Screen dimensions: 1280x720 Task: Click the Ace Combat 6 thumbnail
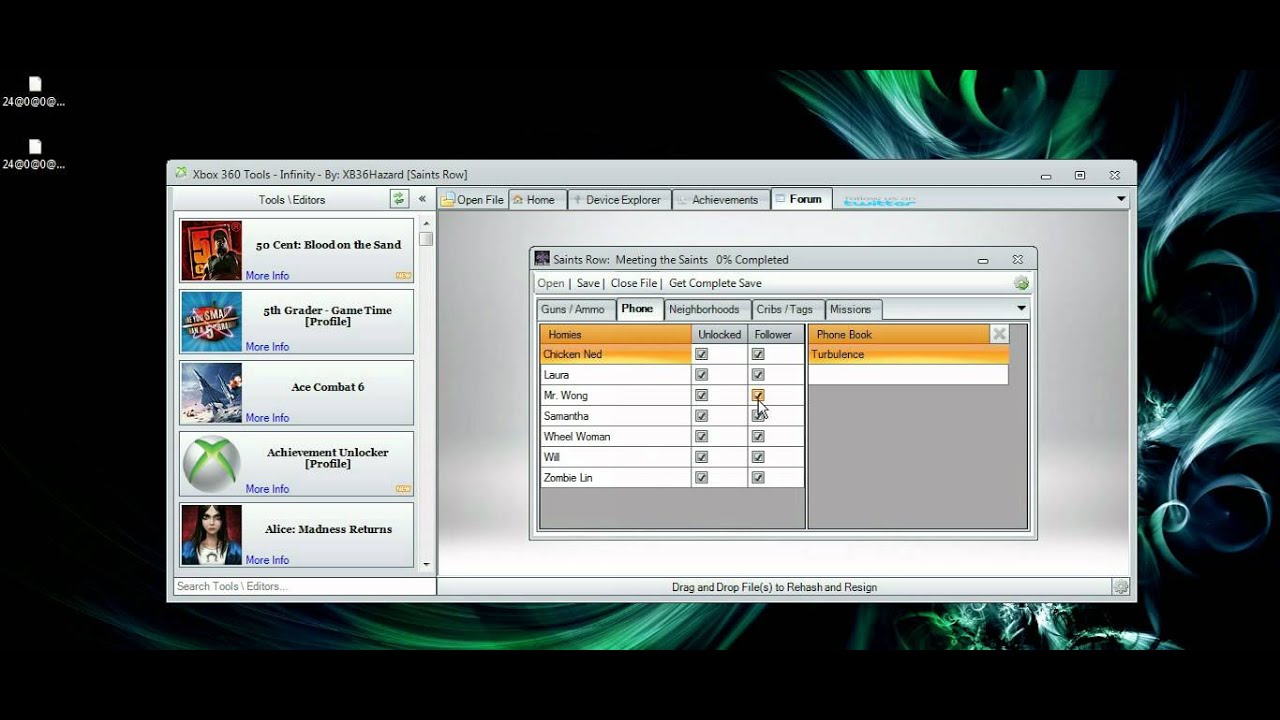(x=211, y=393)
